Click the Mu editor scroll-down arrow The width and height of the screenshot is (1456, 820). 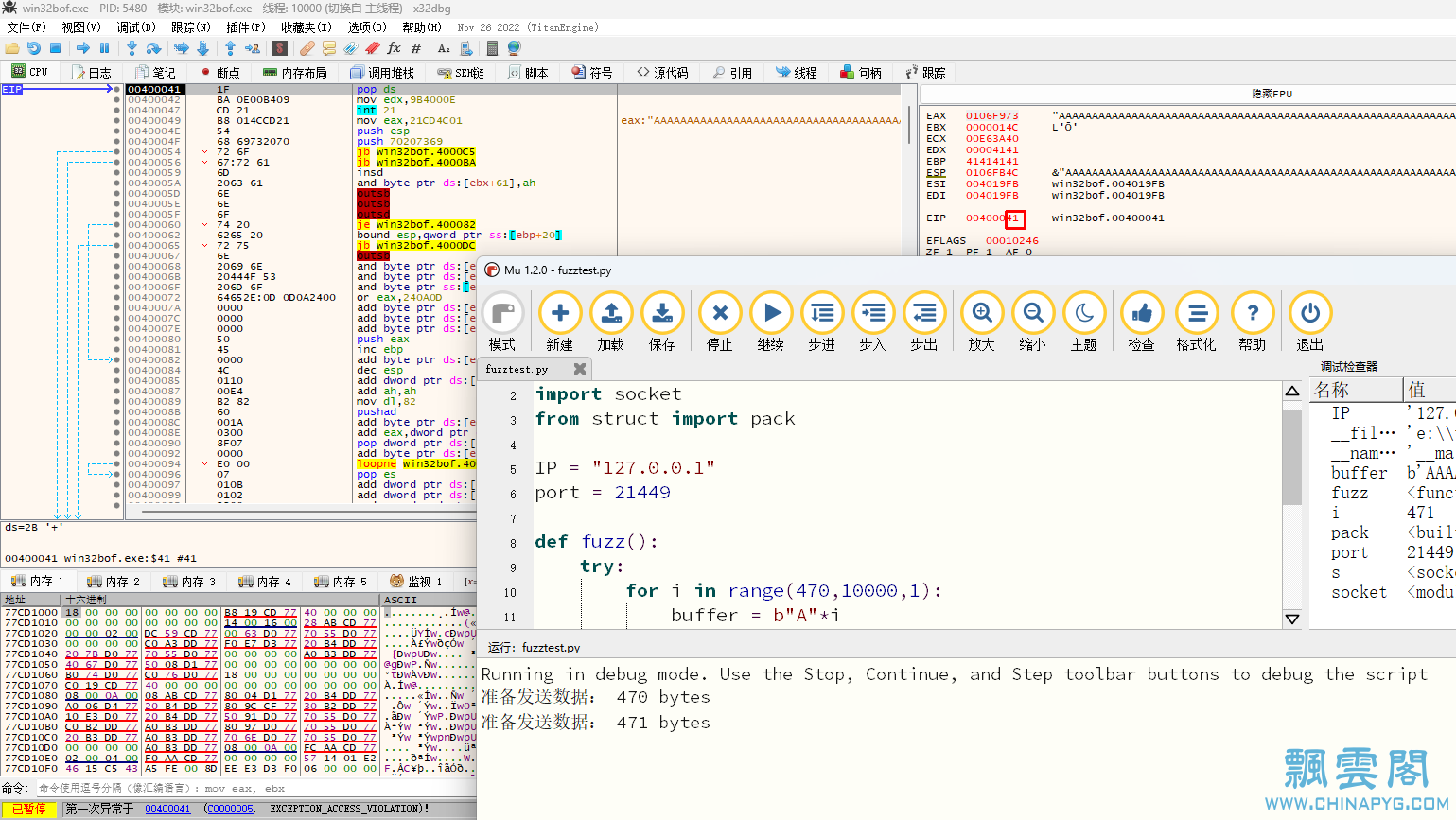tap(1292, 619)
